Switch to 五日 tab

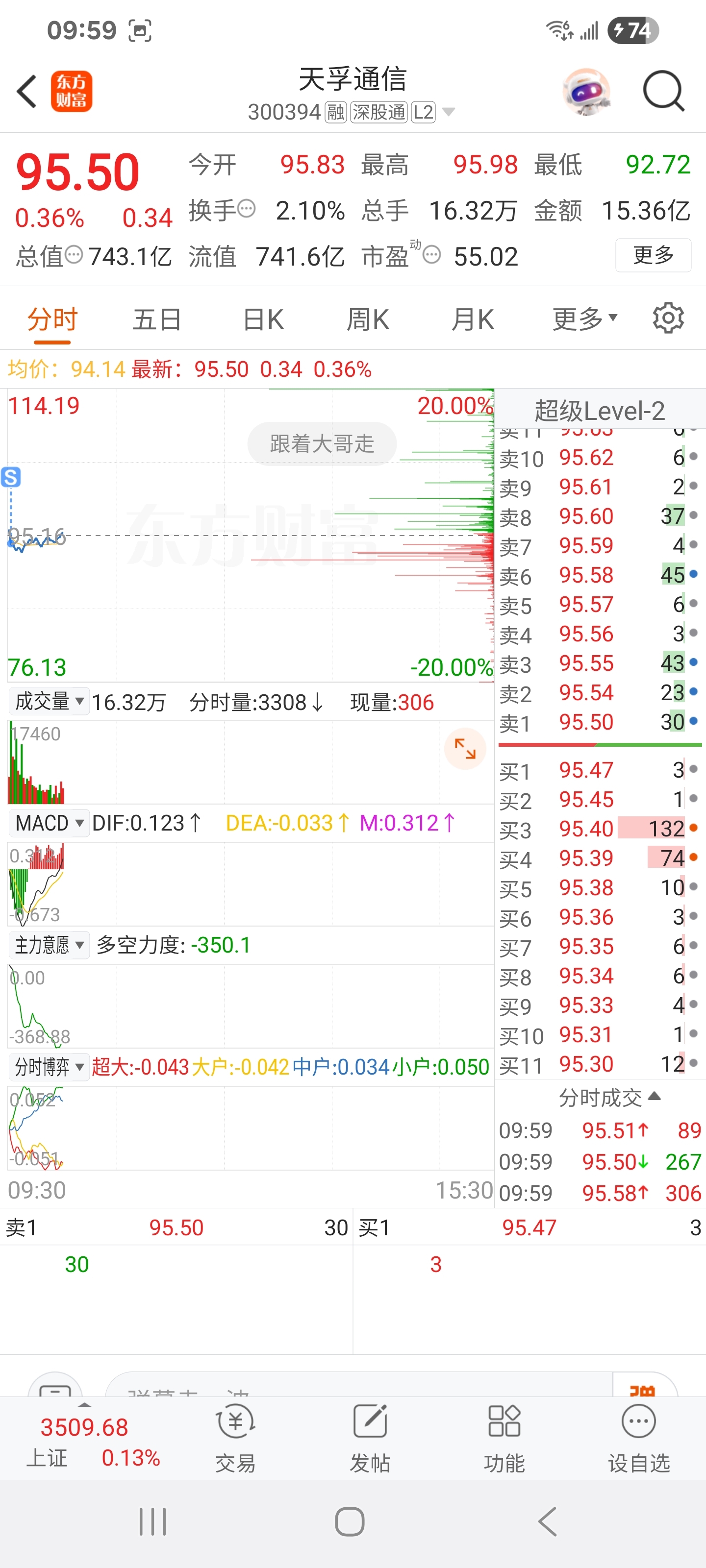[157, 318]
